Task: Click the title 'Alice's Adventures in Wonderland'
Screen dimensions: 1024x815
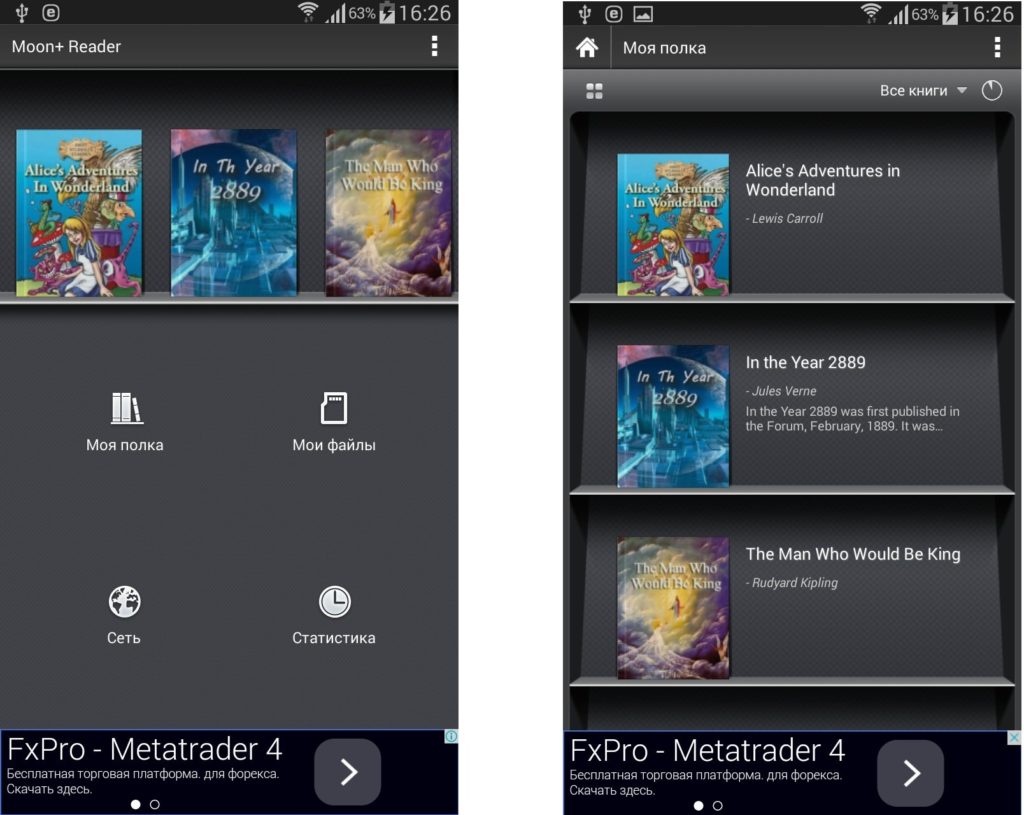Action: [823, 180]
